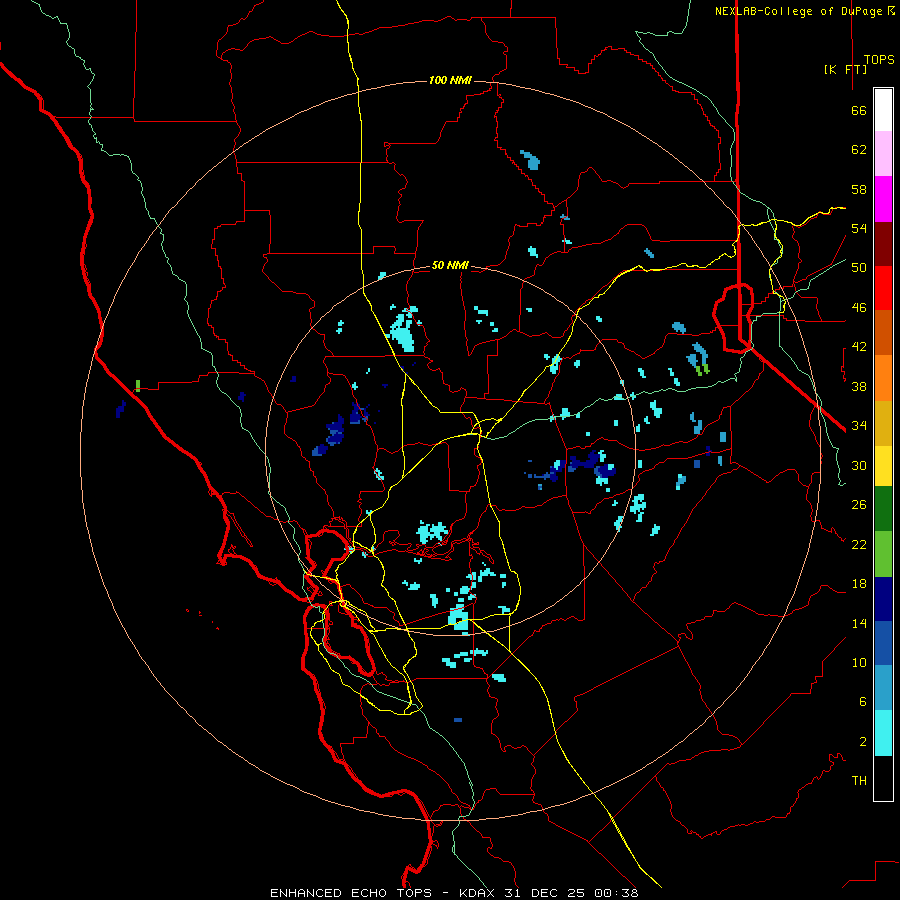Click the black TH legend swatch
The height and width of the screenshot is (900, 900).
coord(883,778)
